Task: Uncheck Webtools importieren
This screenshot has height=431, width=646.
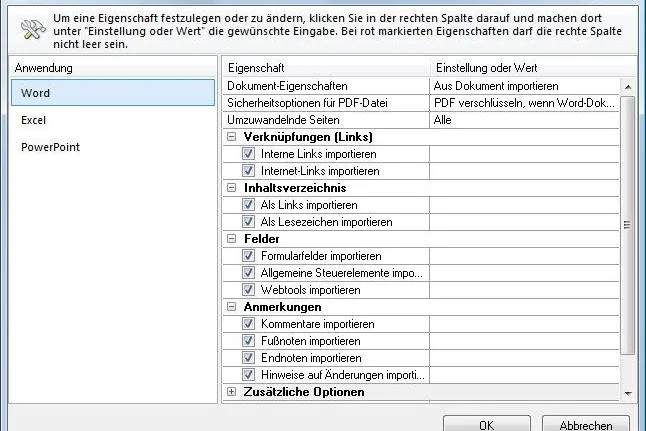Action: click(x=248, y=290)
